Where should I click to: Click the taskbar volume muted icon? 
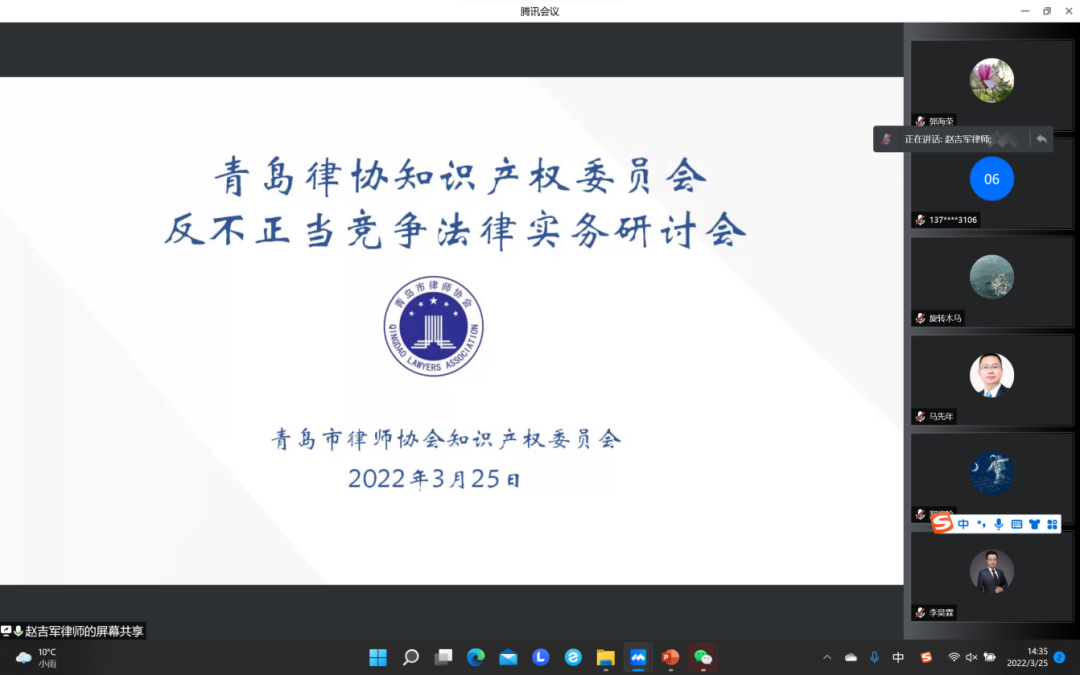click(x=970, y=657)
